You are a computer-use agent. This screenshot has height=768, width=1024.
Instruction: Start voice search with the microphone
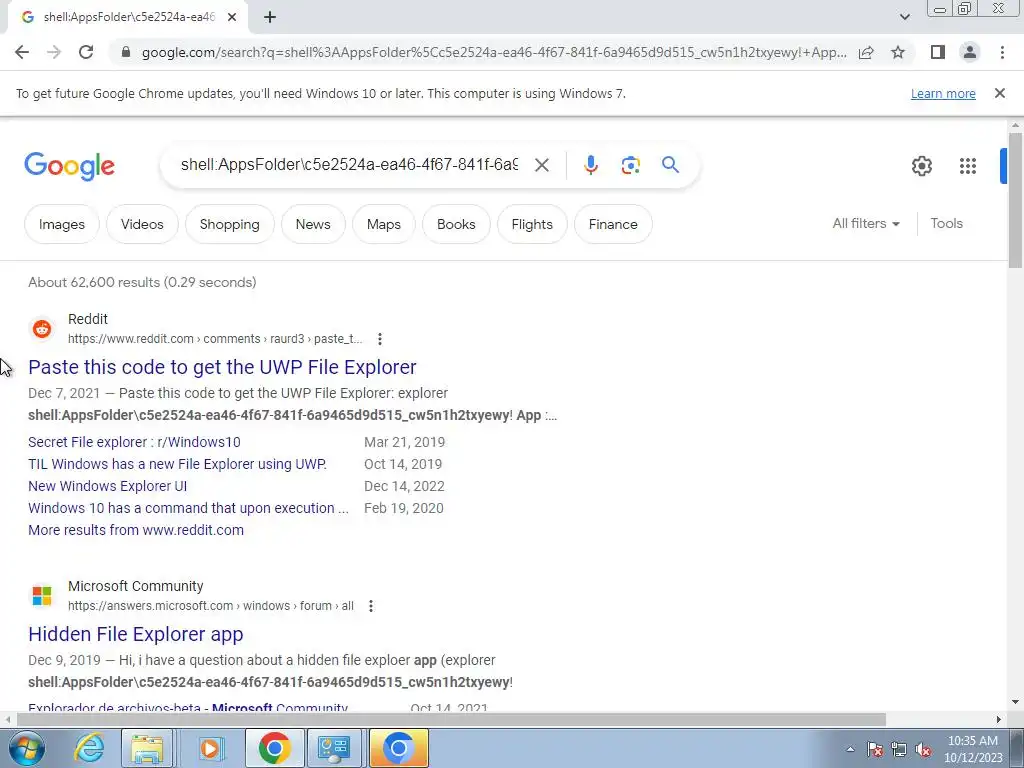590,165
